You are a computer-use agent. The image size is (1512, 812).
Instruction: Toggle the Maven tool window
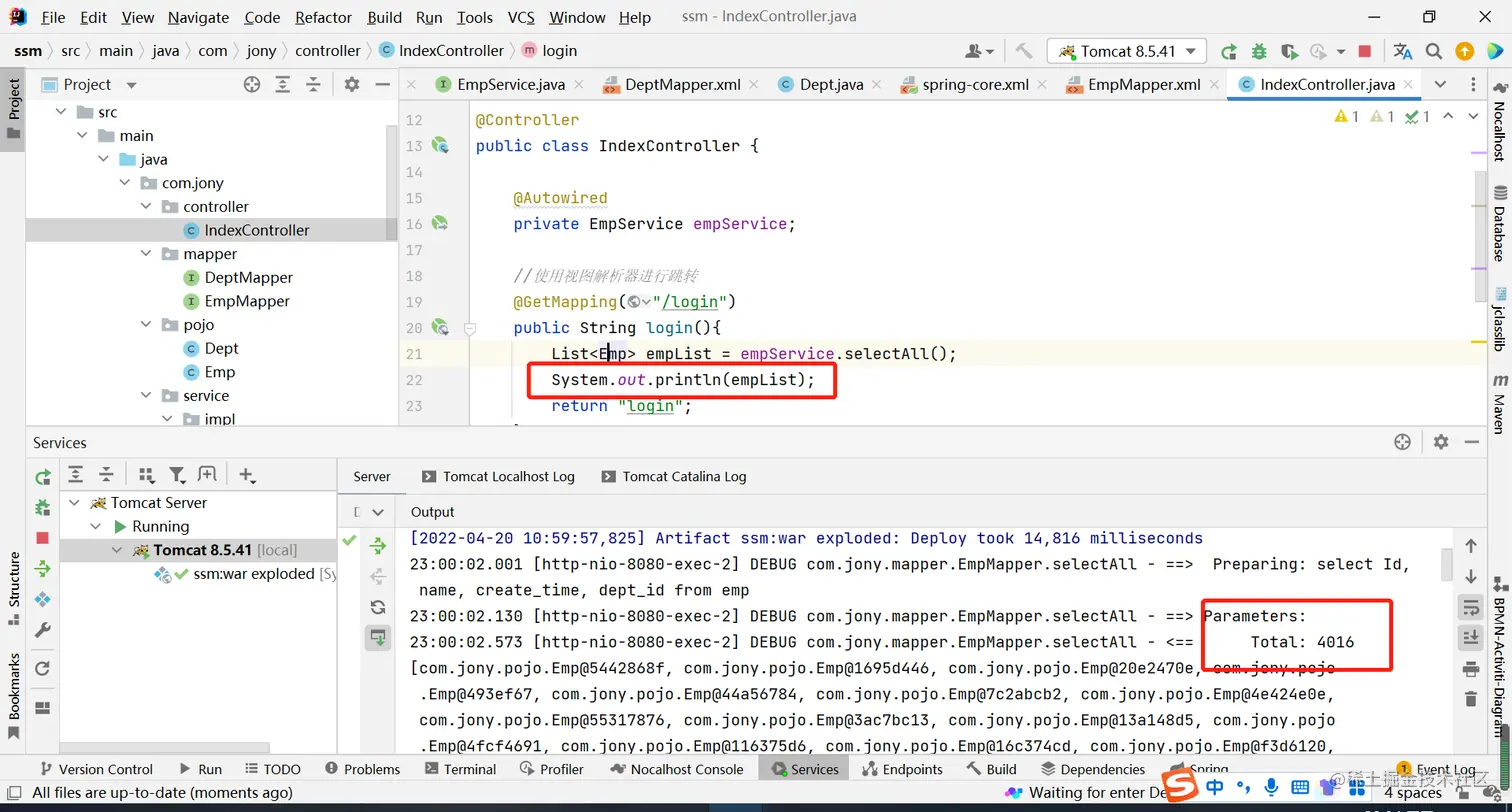(x=1499, y=403)
